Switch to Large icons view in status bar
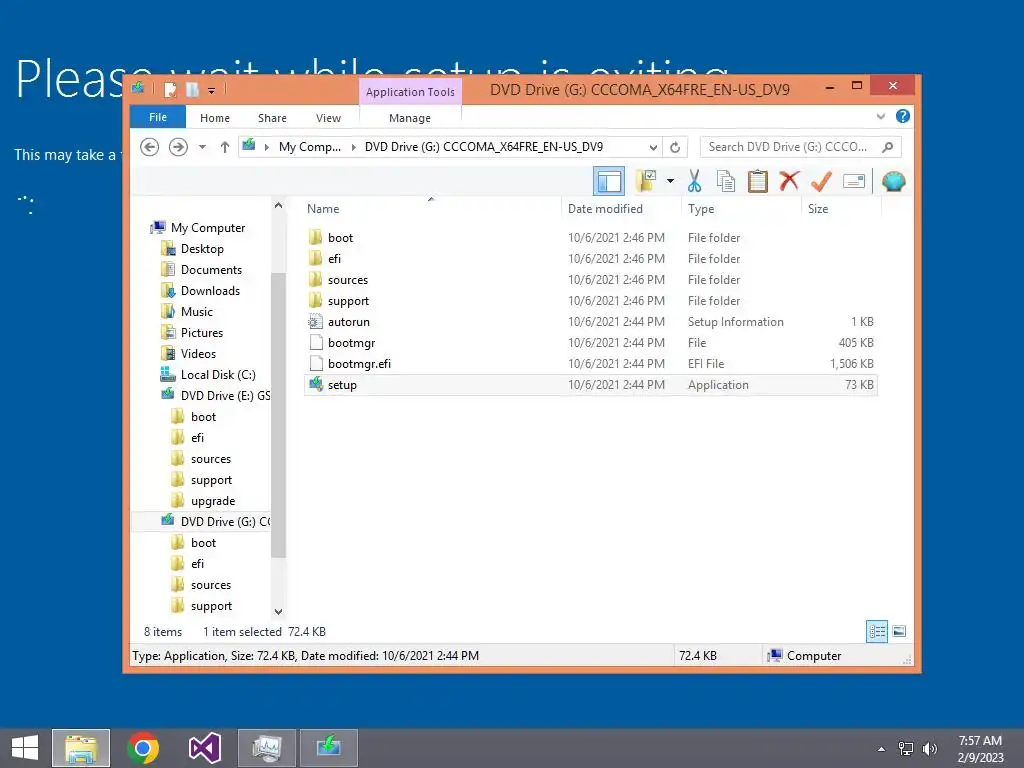 (x=899, y=631)
